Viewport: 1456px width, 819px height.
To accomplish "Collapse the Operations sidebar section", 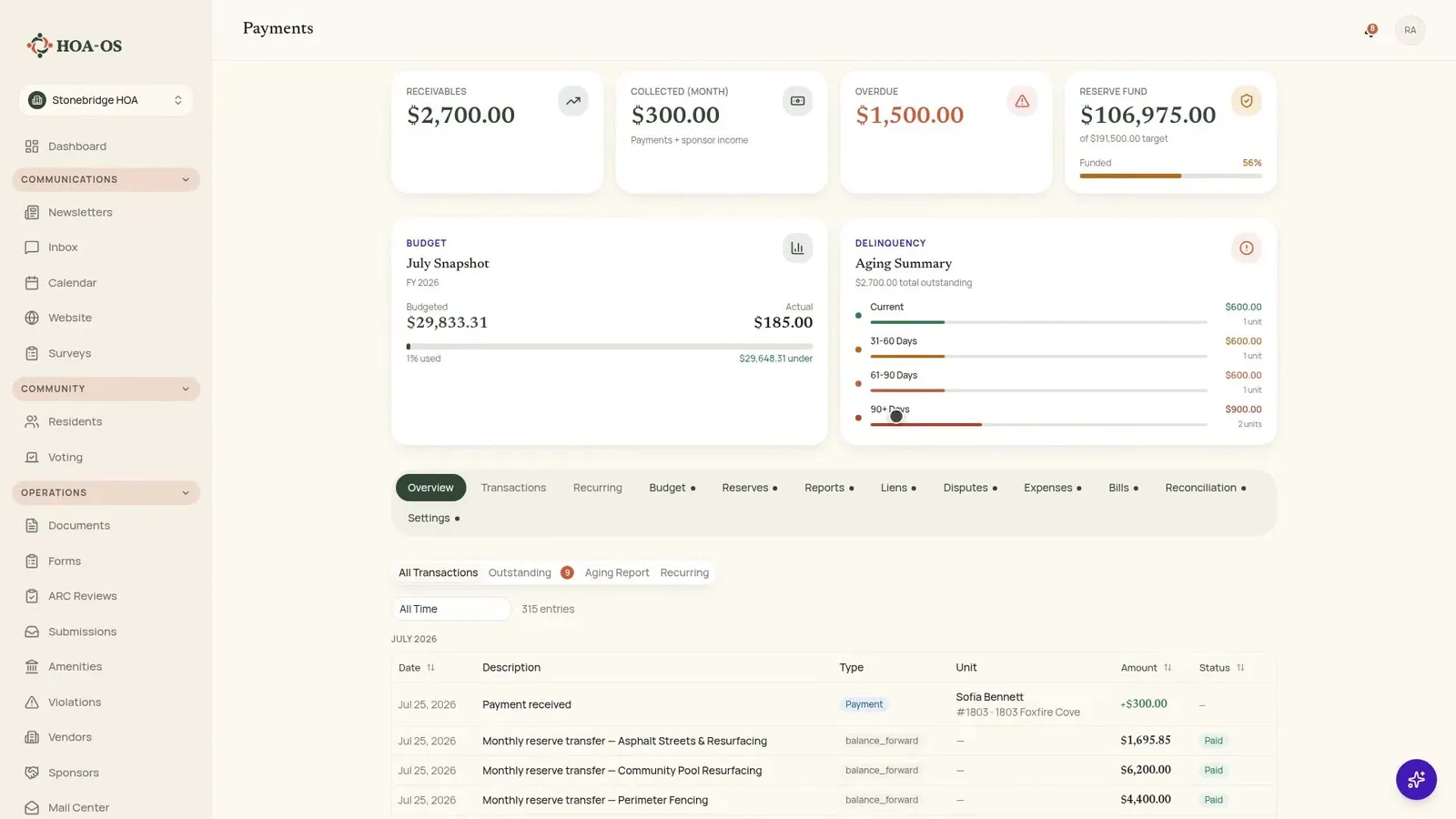I will [106, 492].
